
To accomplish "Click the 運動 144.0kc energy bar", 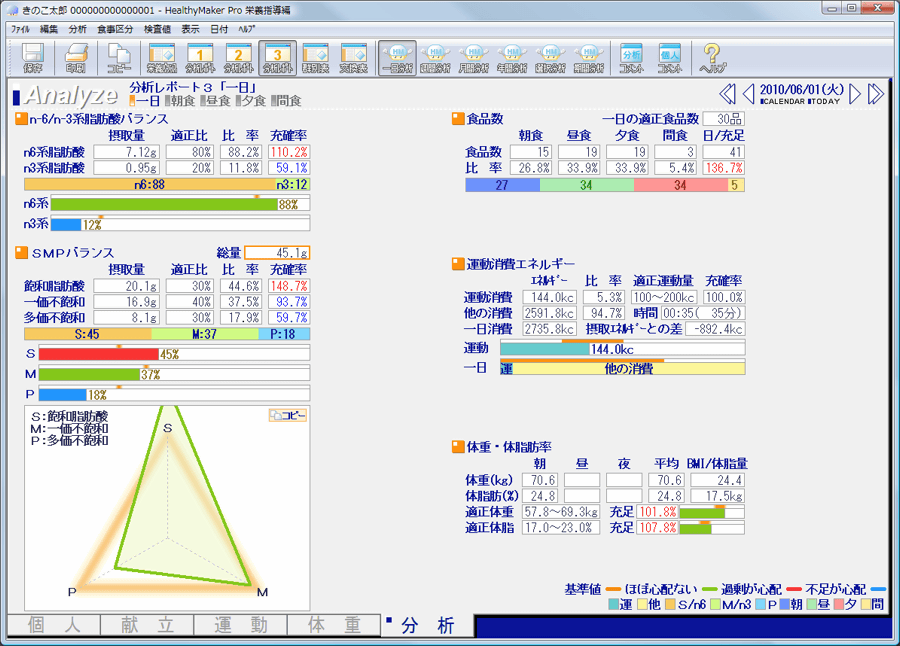I will [x=545, y=349].
